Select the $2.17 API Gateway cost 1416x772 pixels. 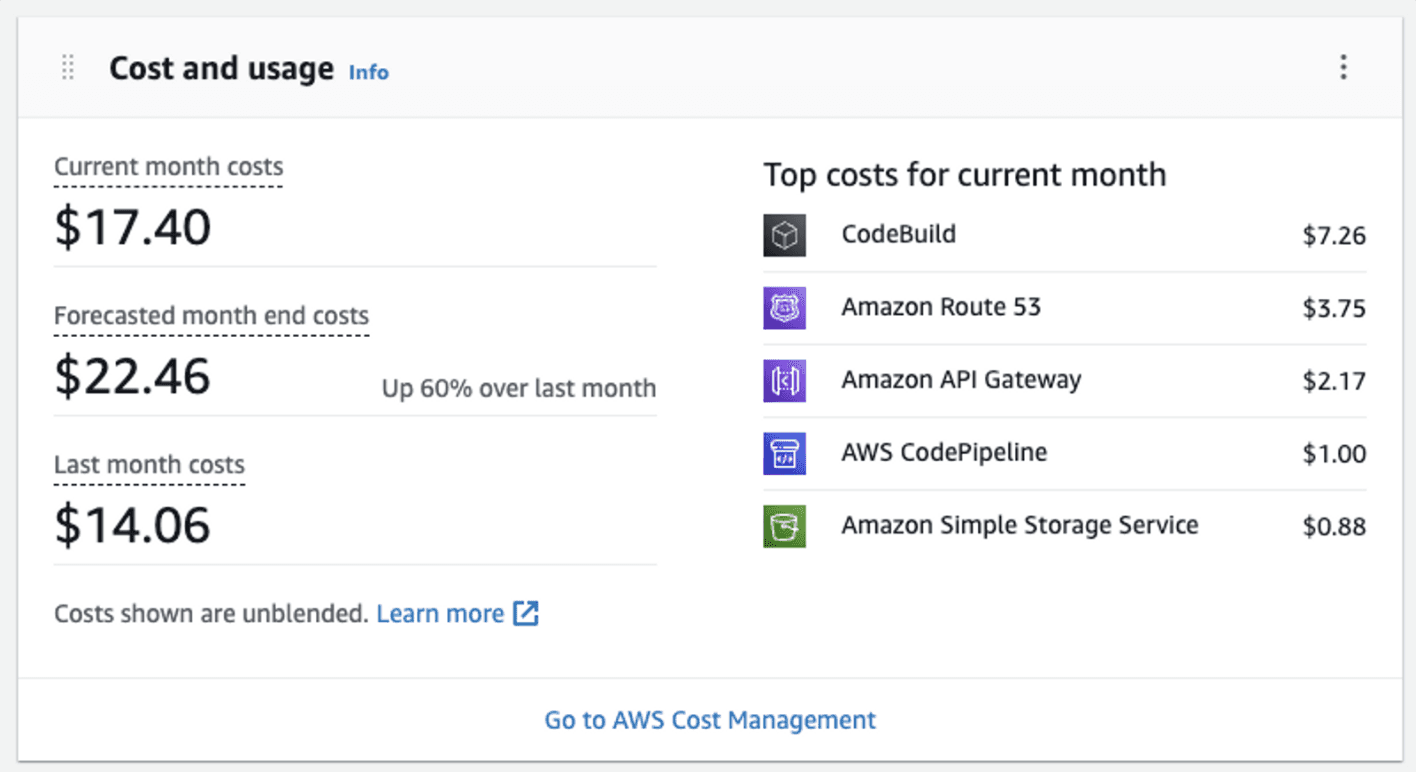pyautogui.click(x=1334, y=381)
